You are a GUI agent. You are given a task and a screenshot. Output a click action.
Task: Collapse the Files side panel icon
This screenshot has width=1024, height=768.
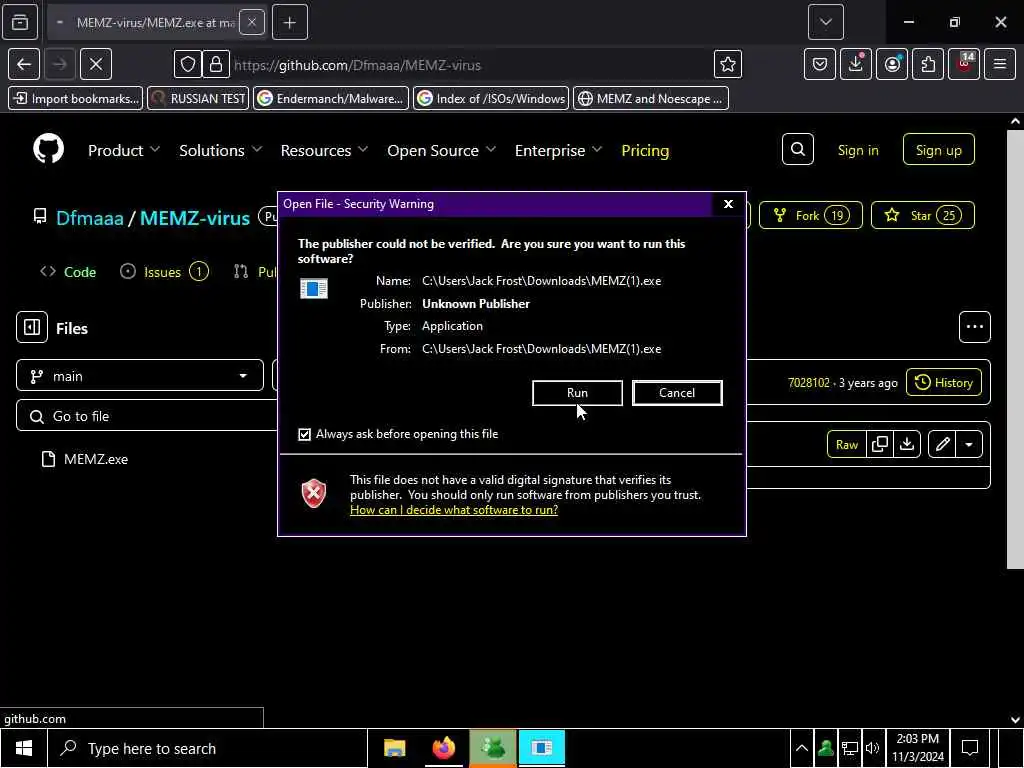[32, 327]
